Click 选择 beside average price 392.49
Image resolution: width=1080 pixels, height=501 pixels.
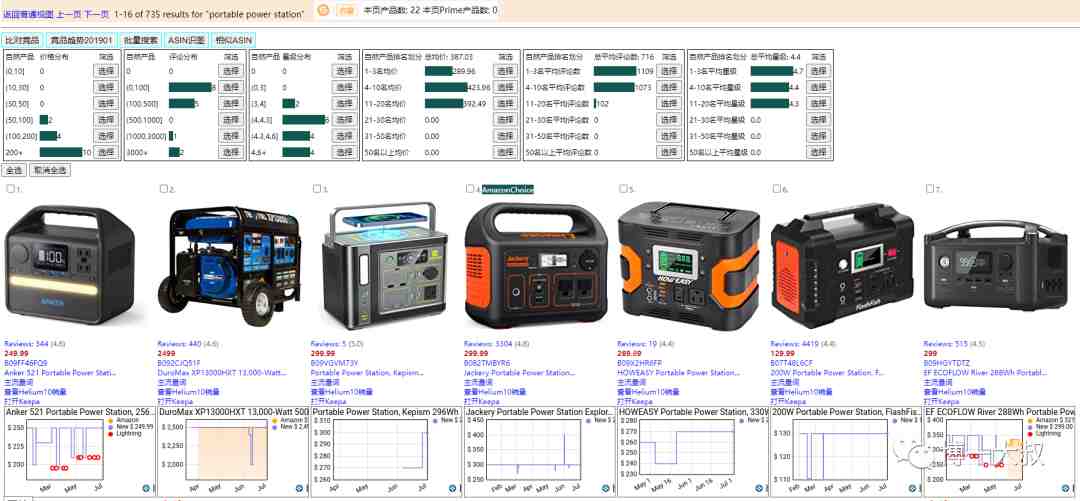[x=506, y=103]
